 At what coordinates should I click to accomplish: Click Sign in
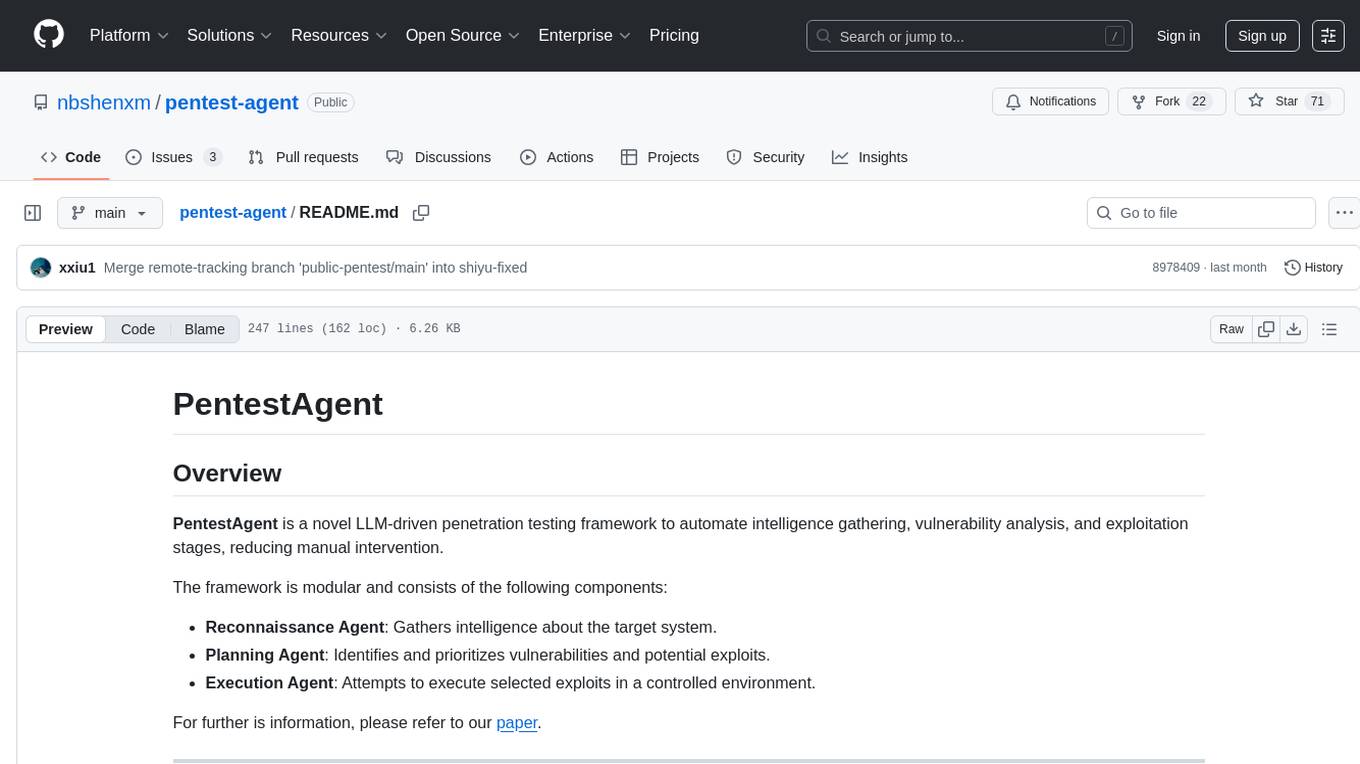1178,36
